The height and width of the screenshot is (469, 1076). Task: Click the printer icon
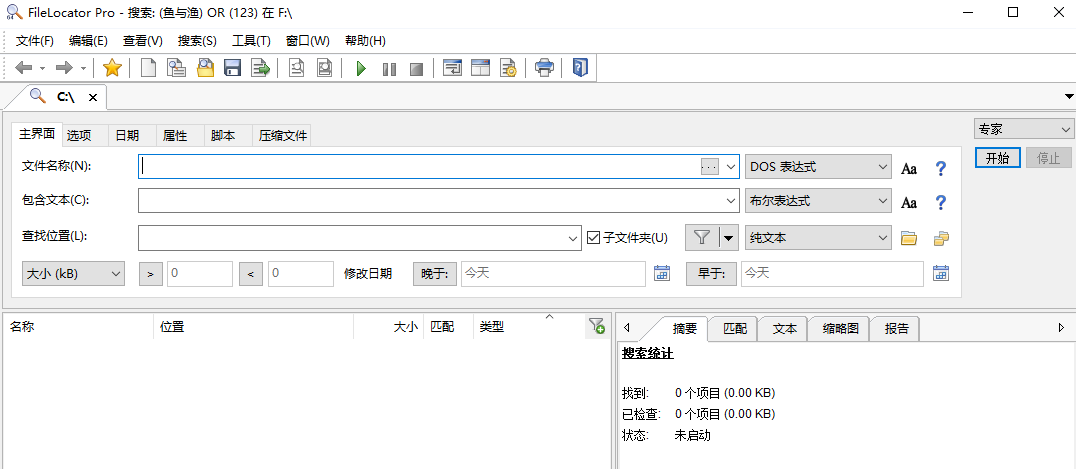(x=544, y=68)
